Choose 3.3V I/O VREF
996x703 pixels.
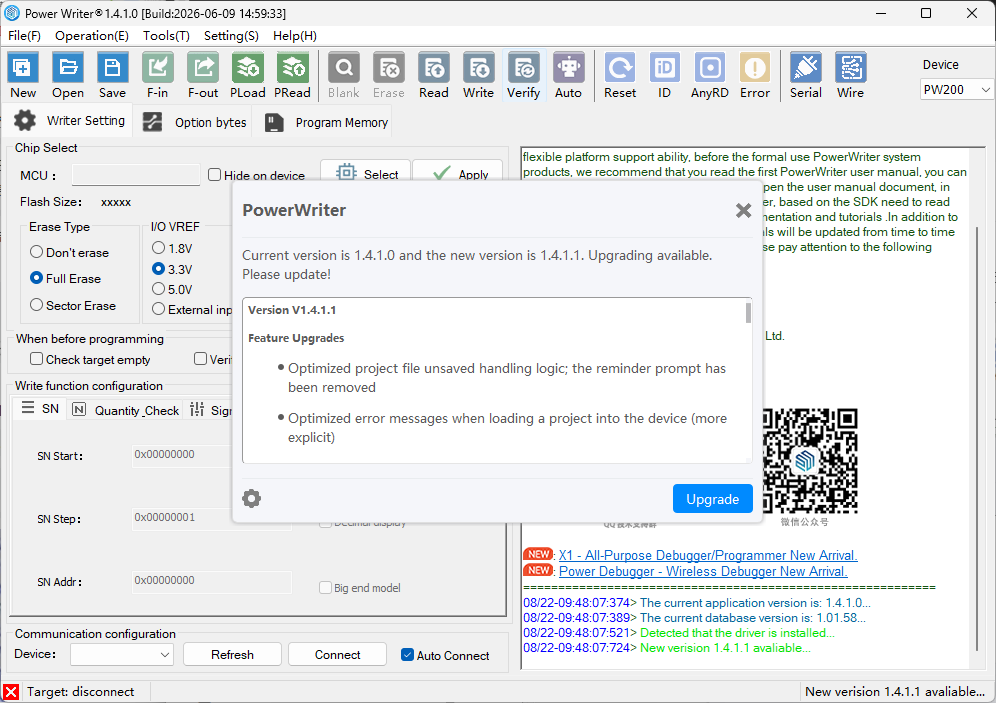click(159, 269)
